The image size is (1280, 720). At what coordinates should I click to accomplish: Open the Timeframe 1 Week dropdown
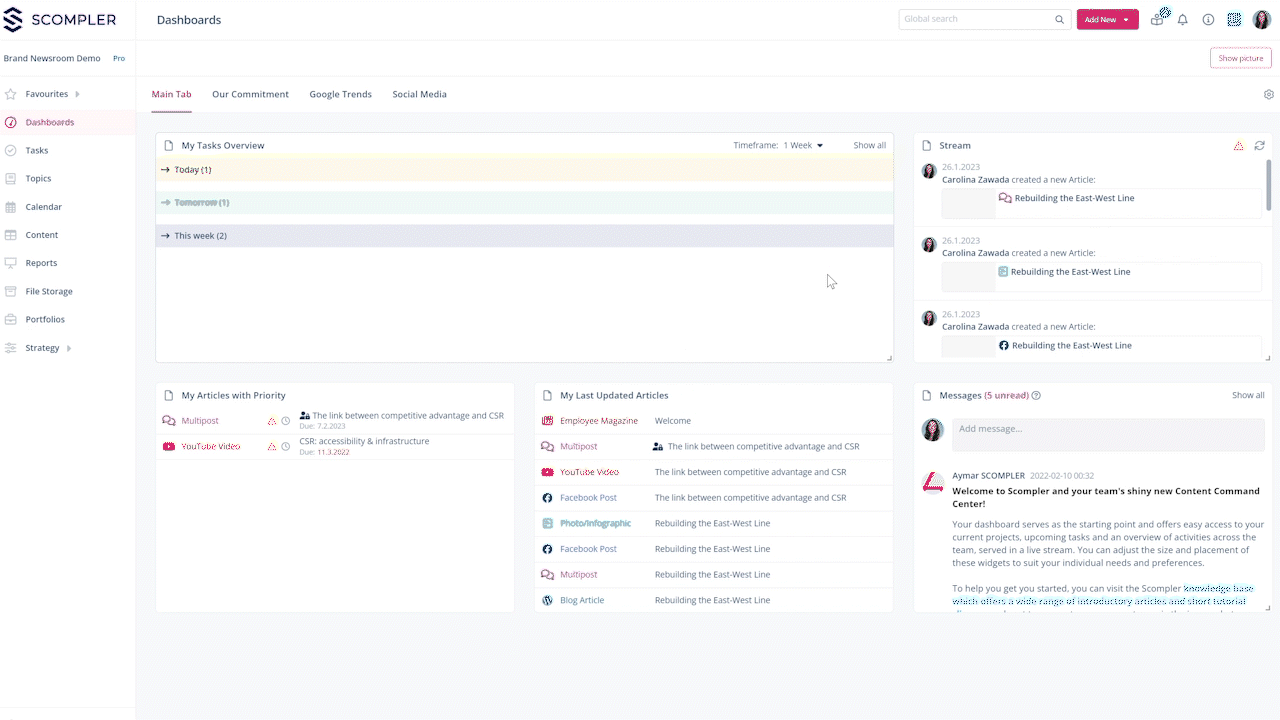[803, 146]
